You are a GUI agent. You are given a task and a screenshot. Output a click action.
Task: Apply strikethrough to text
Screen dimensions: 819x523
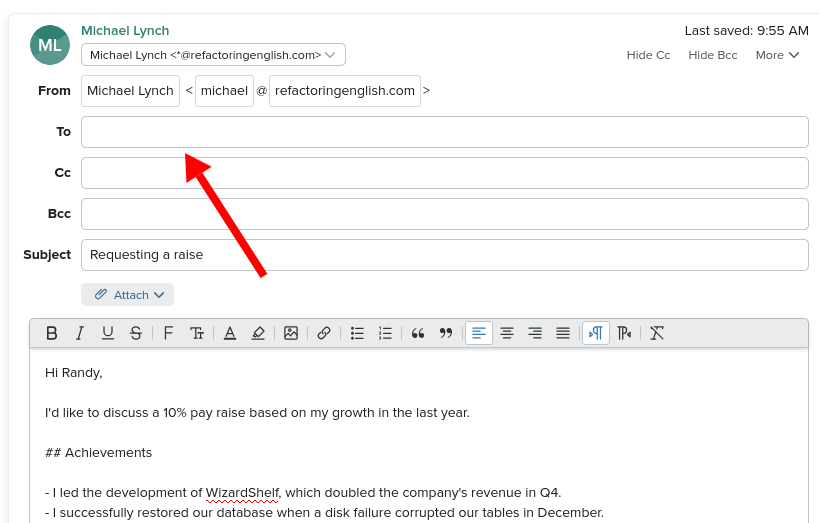coord(136,333)
